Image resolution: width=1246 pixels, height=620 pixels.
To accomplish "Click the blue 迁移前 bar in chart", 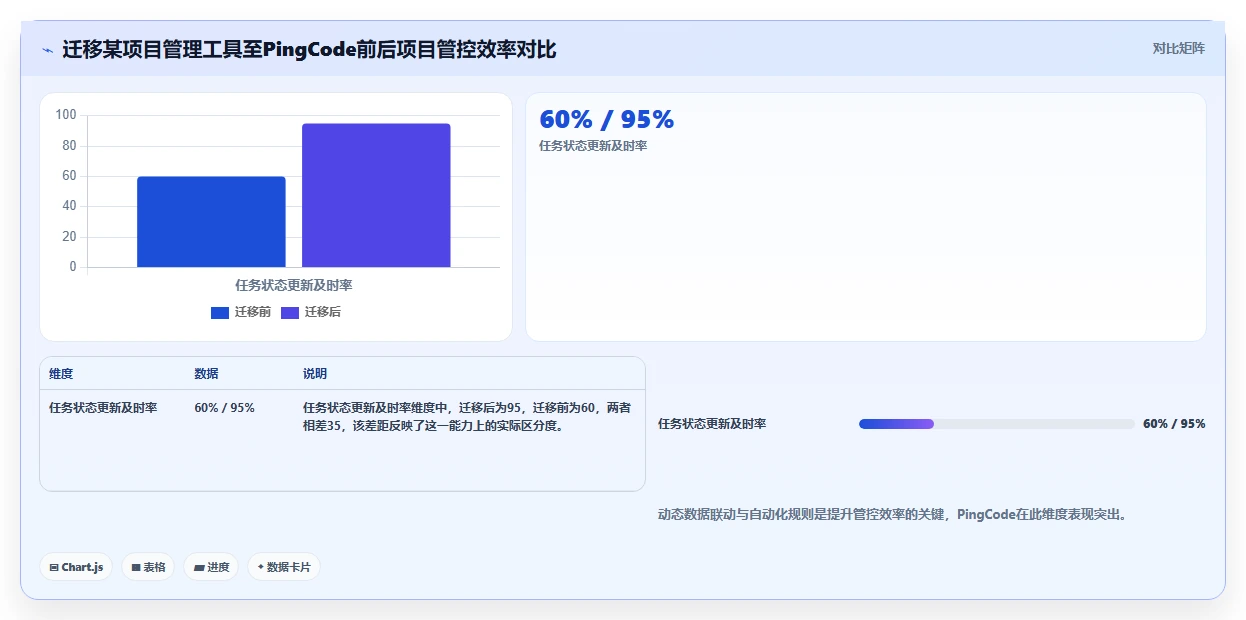I will [x=211, y=222].
